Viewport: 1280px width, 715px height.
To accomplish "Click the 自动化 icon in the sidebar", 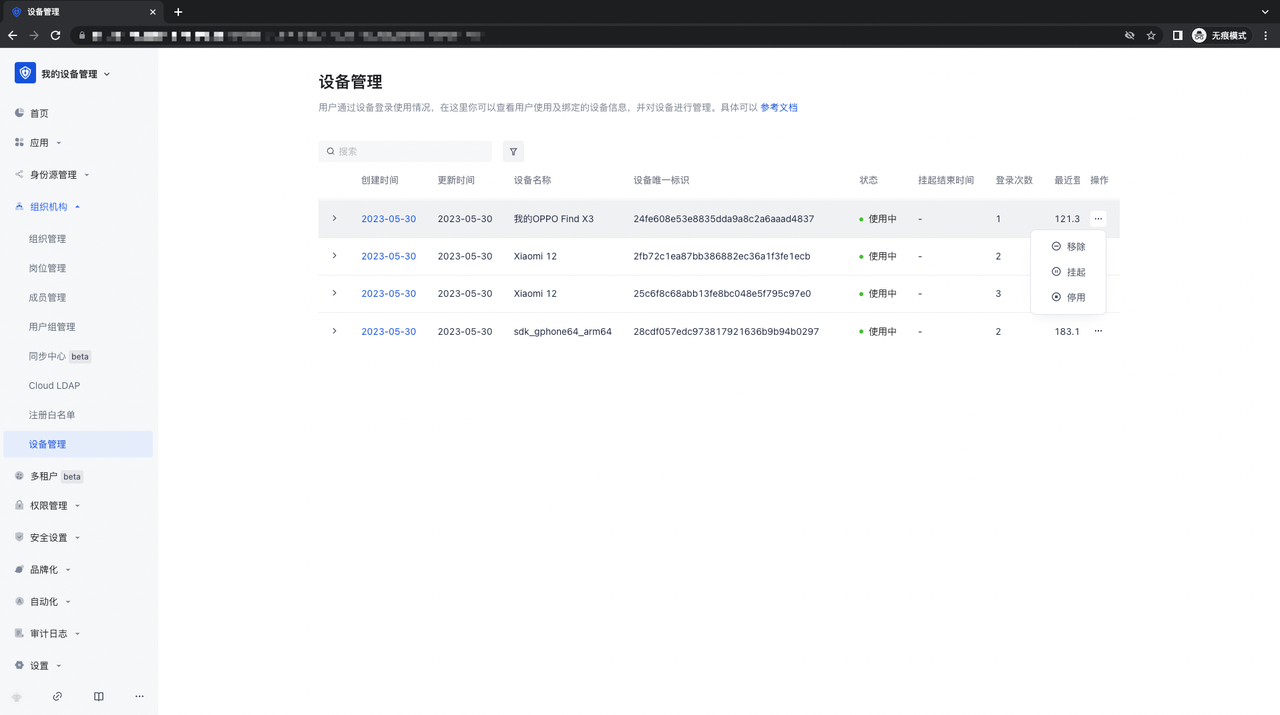I will (21, 601).
